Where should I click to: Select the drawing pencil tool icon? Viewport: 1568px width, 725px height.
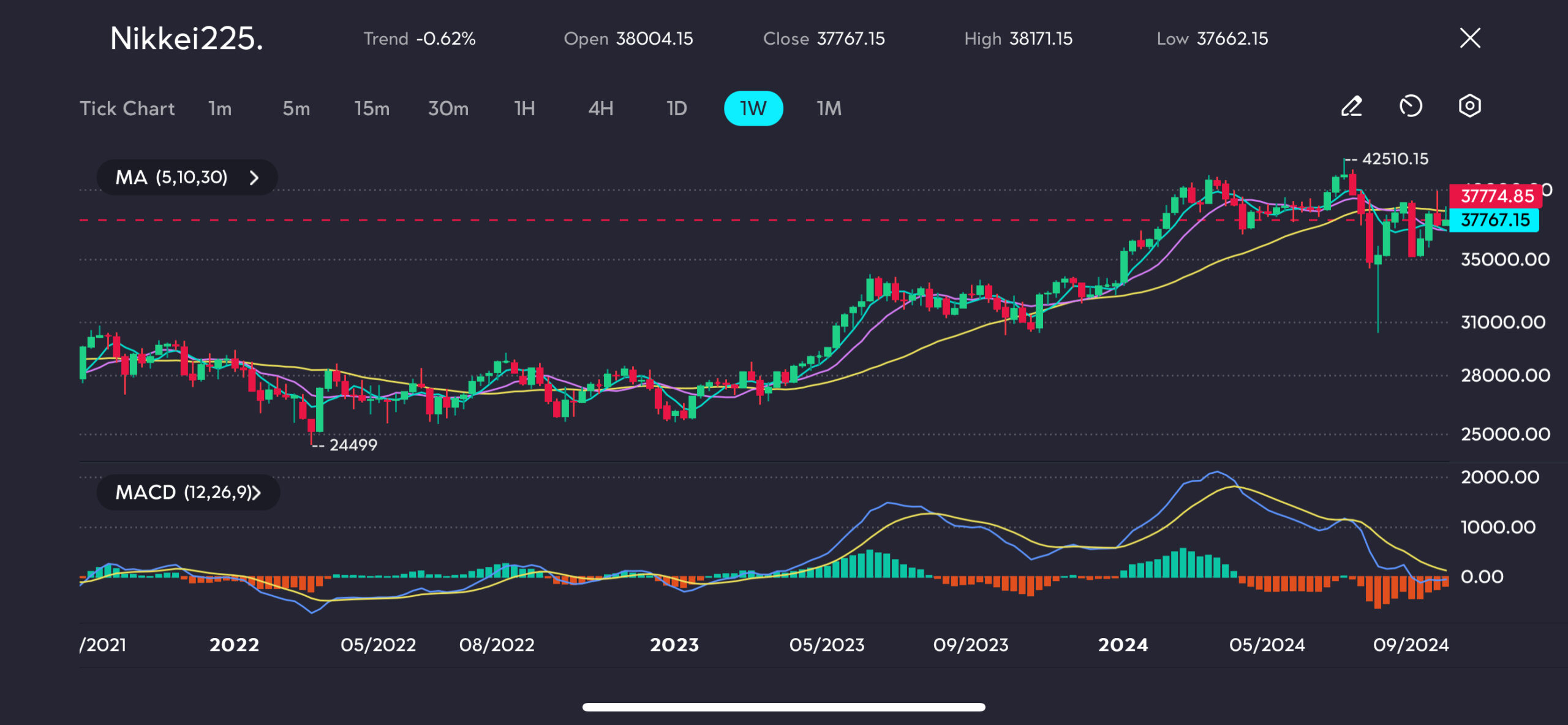coord(1351,107)
